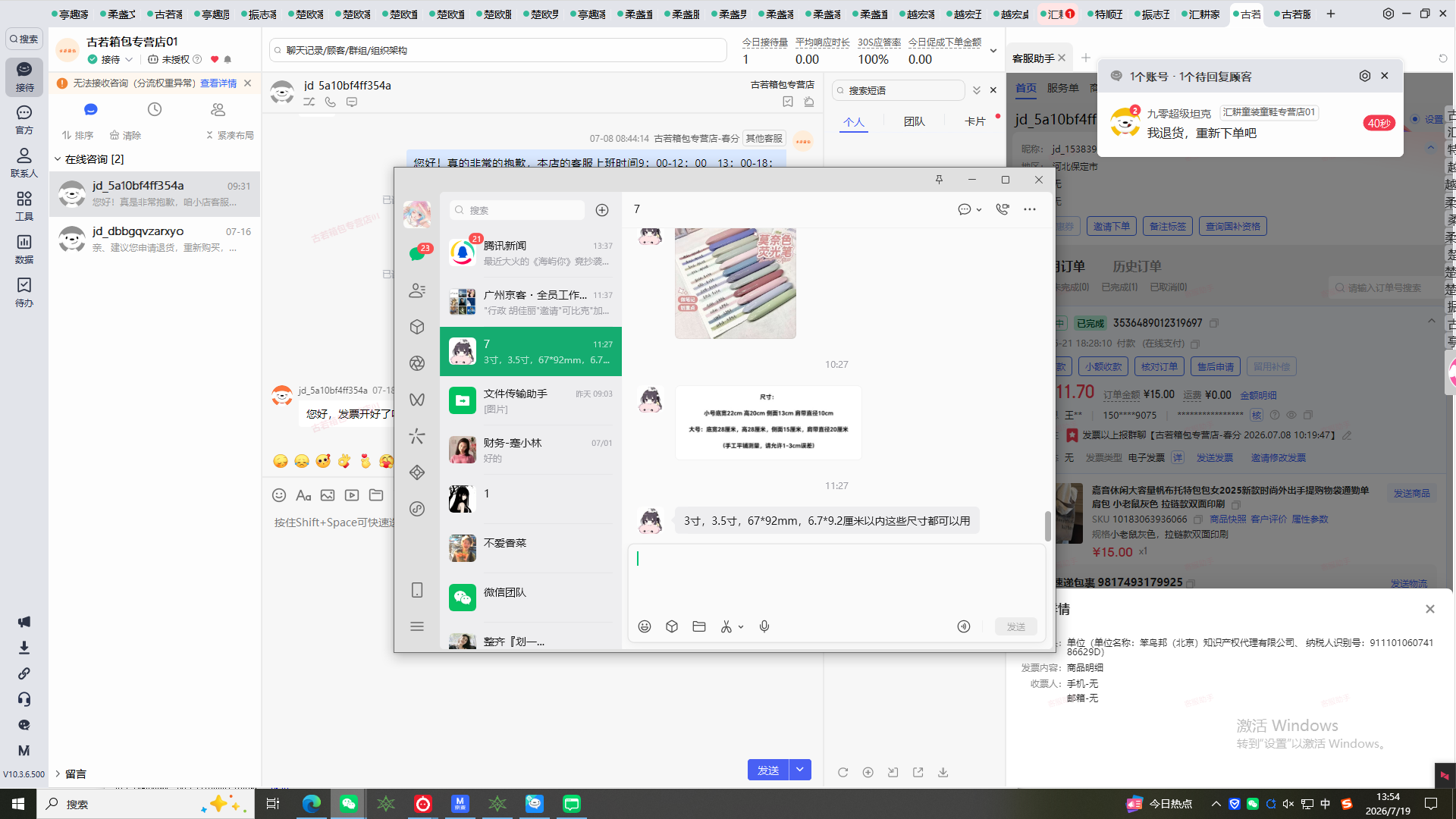Open 联系人 contacts in JD sidebar
This screenshot has height=819, width=1456.
point(24,162)
